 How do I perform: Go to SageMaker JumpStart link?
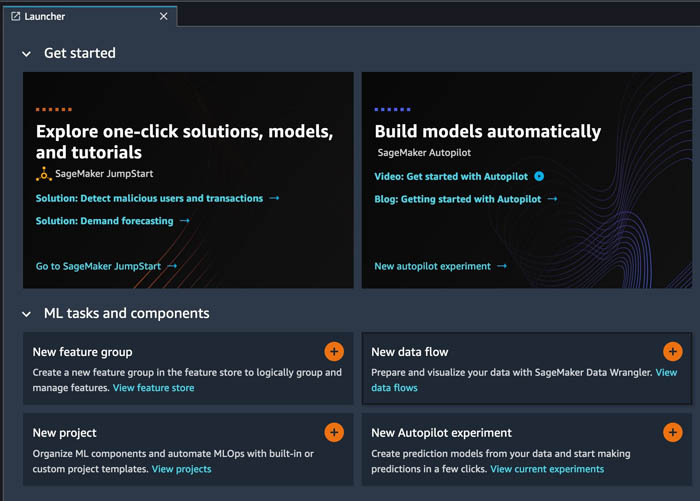coord(98,266)
